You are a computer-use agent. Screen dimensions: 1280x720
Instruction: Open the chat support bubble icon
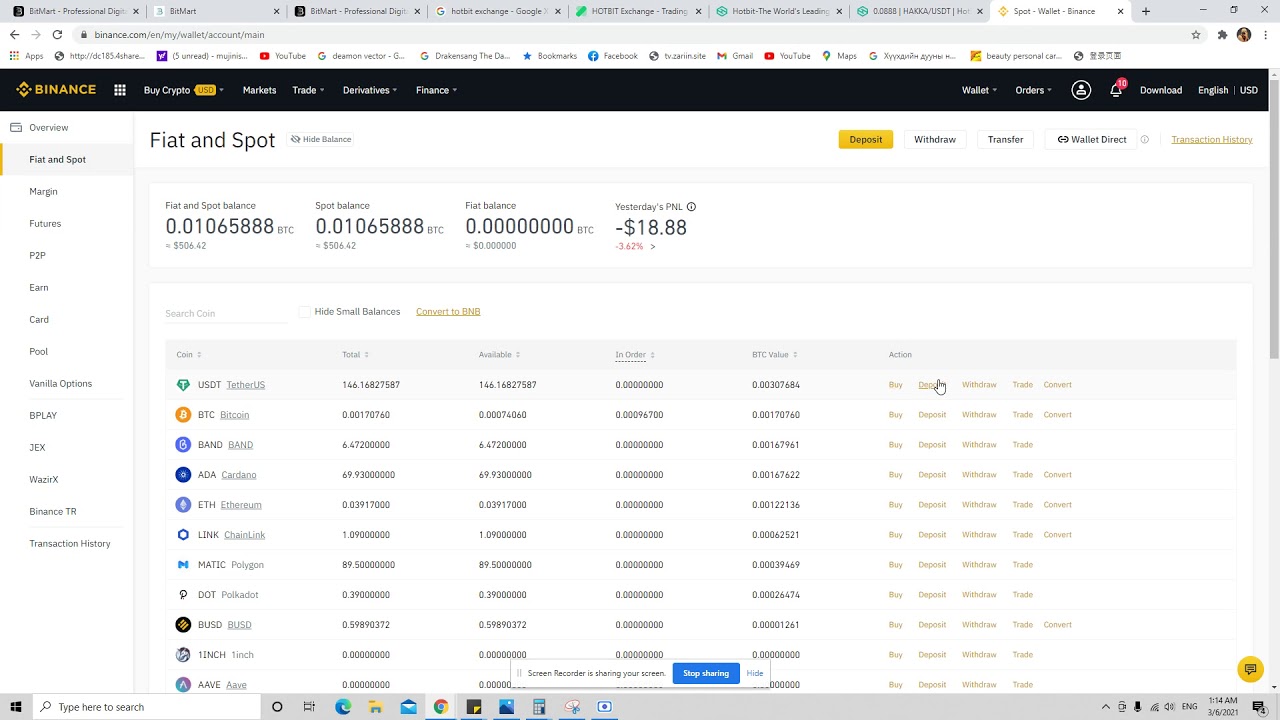coord(1249,669)
